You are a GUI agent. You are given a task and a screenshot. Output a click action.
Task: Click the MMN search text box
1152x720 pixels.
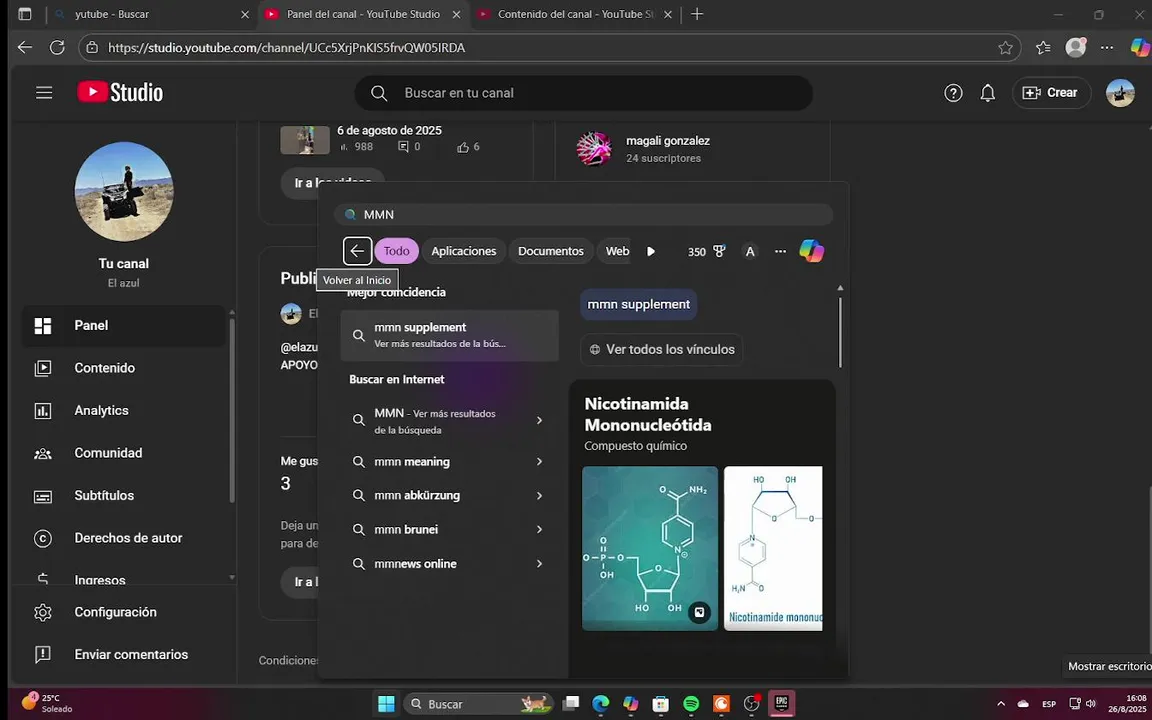click(x=584, y=215)
